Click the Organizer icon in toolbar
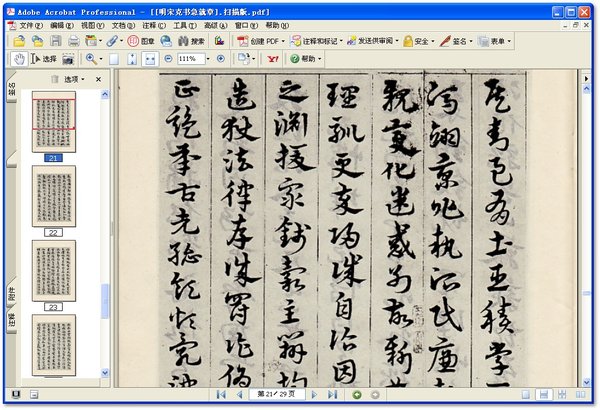The height and width of the screenshot is (410, 600). tap(91, 41)
